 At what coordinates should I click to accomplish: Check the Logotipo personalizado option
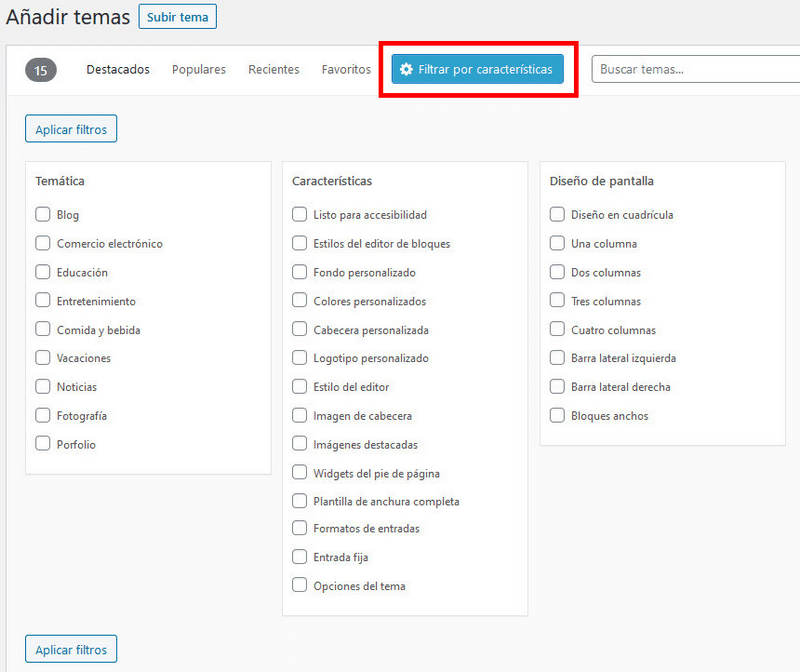[299, 358]
